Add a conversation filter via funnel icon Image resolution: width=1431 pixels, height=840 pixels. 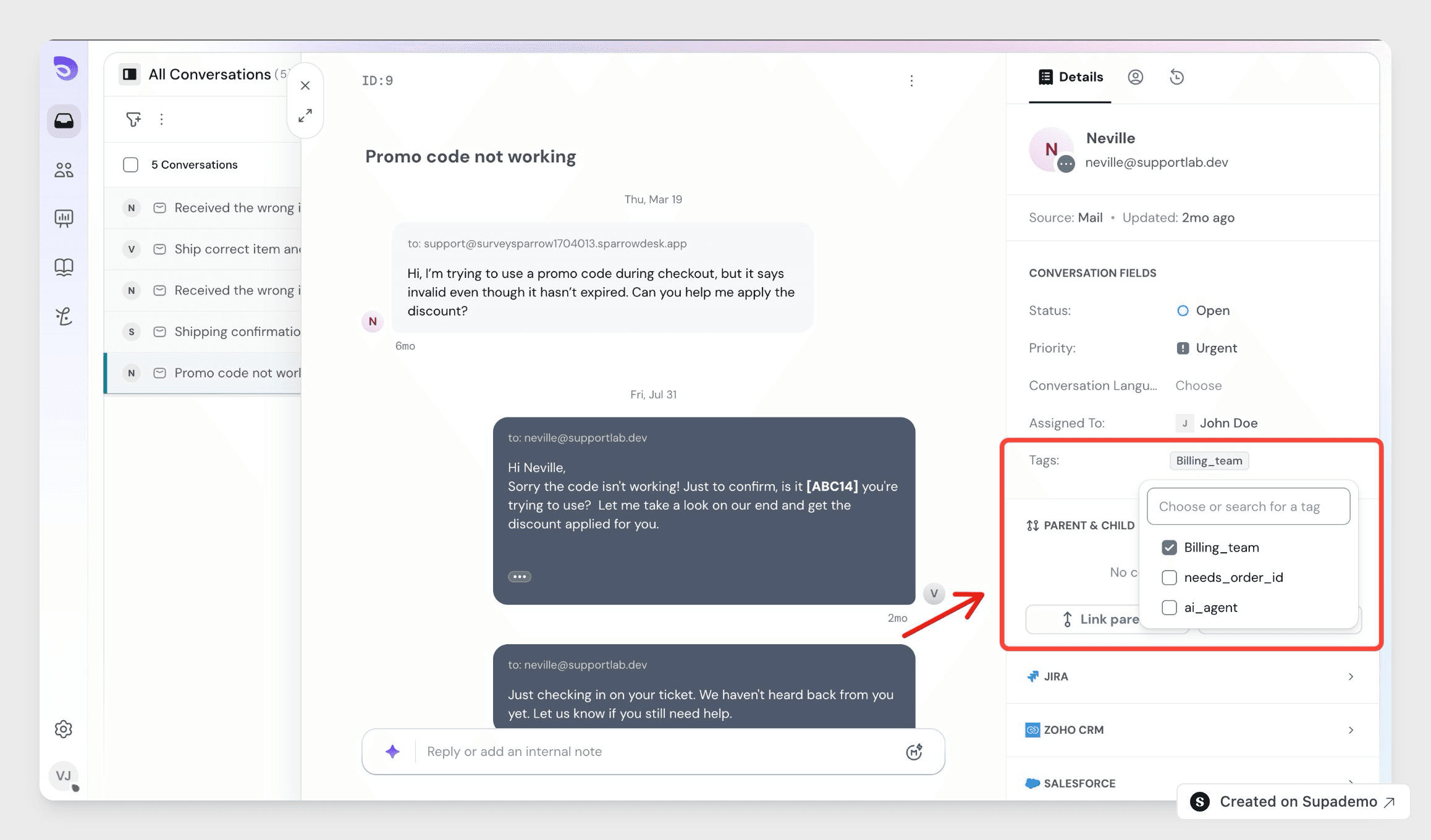tap(133, 119)
